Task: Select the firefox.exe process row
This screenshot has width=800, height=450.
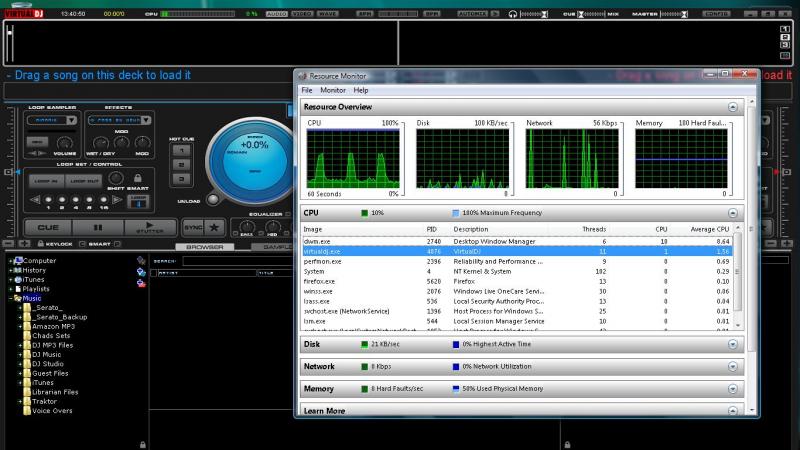Action: click(516, 281)
